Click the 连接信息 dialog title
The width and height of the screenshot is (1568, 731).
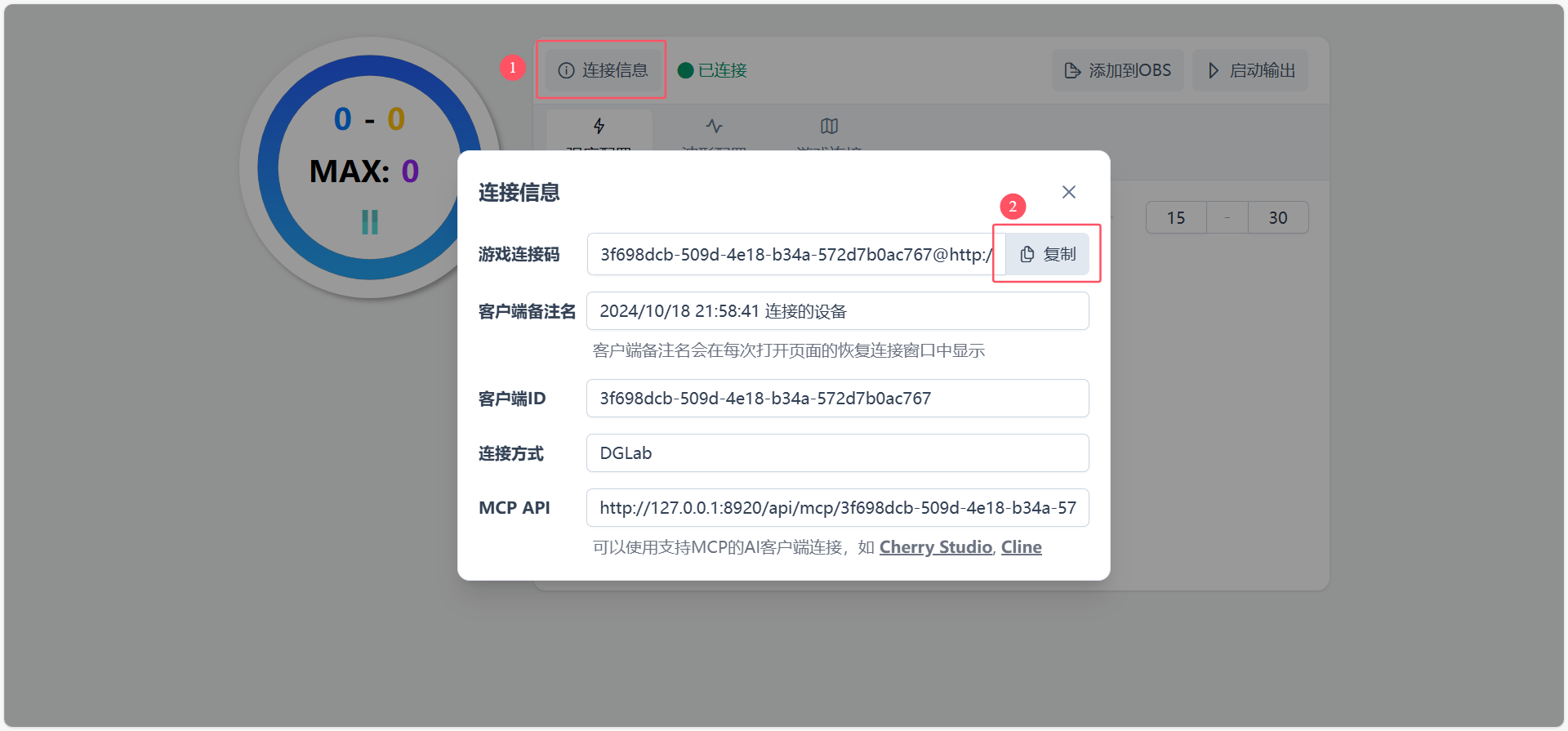519,193
